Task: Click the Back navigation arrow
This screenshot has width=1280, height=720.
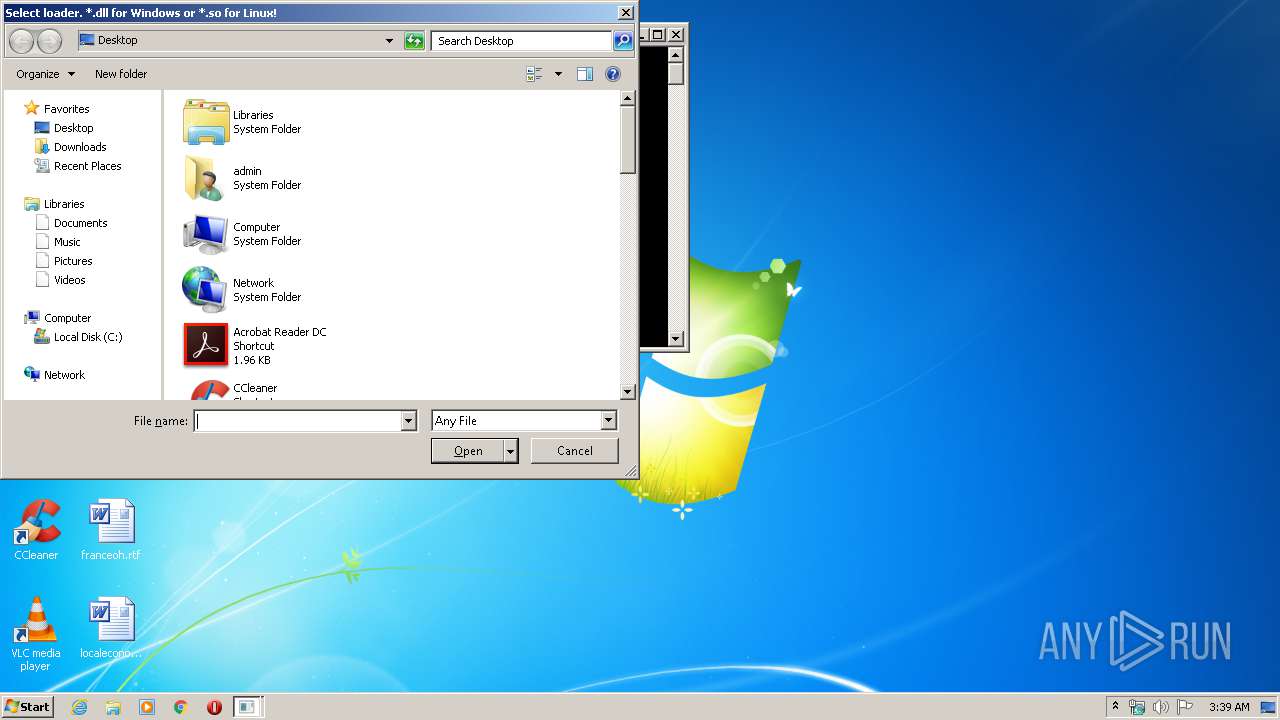Action: (22, 41)
